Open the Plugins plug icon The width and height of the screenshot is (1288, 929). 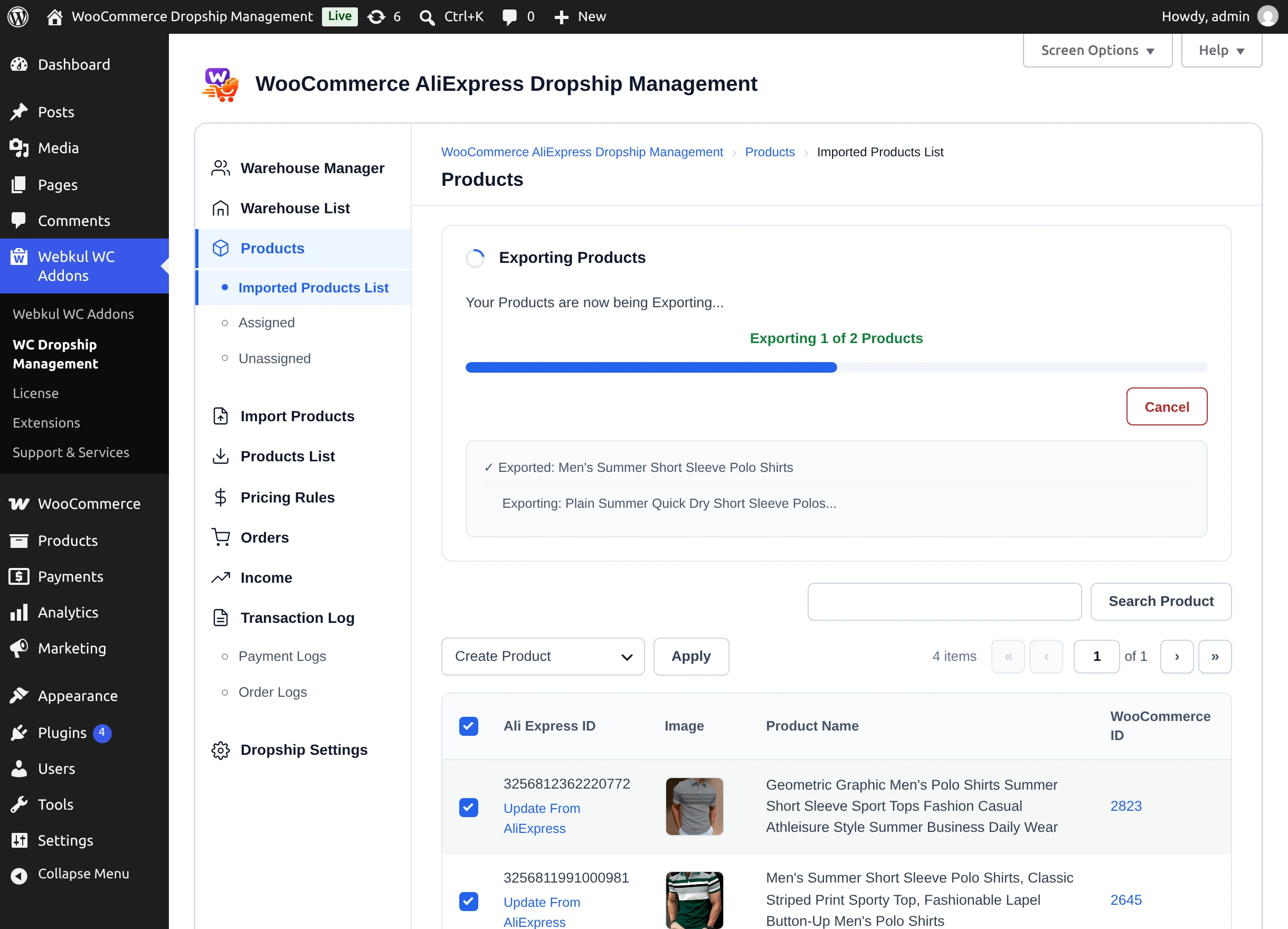click(19, 733)
